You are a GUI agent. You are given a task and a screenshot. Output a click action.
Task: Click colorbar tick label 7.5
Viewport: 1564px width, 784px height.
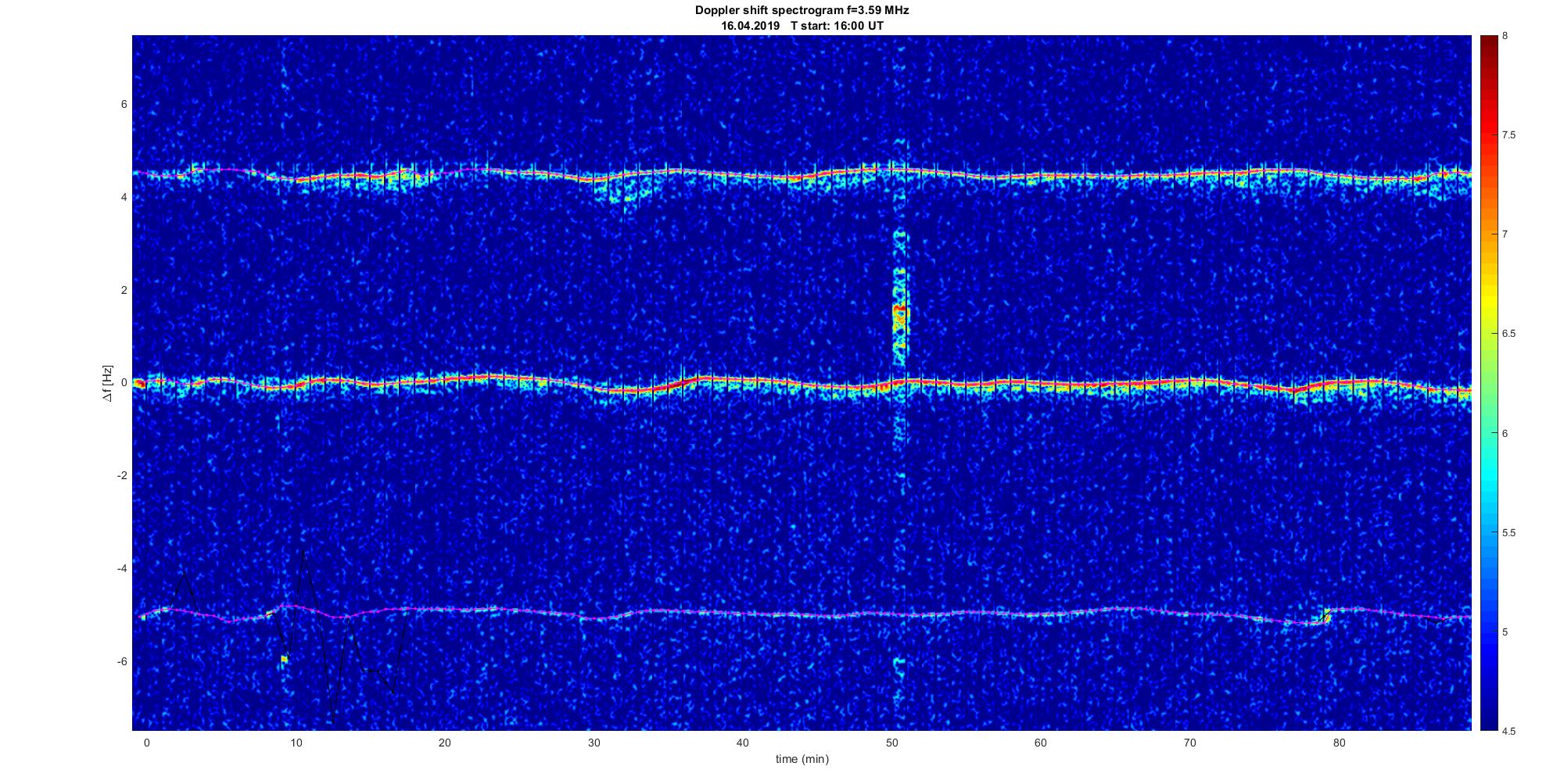click(x=1508, y=135)
